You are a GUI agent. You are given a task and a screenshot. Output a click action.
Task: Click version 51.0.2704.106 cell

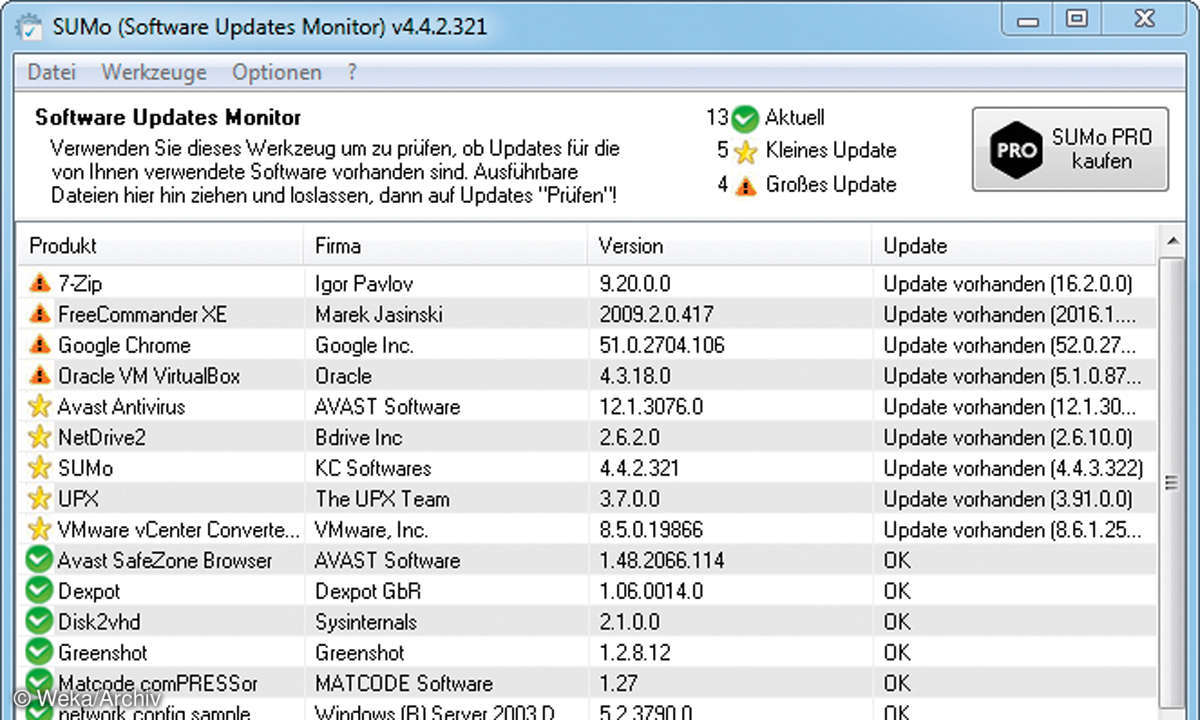point(662,346)
